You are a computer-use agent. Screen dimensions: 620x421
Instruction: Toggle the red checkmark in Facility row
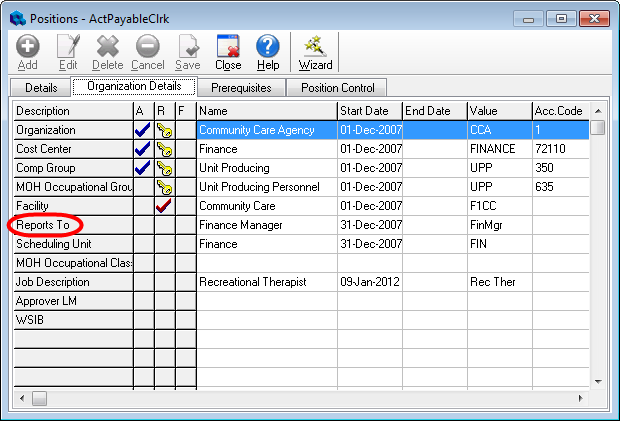164,206
